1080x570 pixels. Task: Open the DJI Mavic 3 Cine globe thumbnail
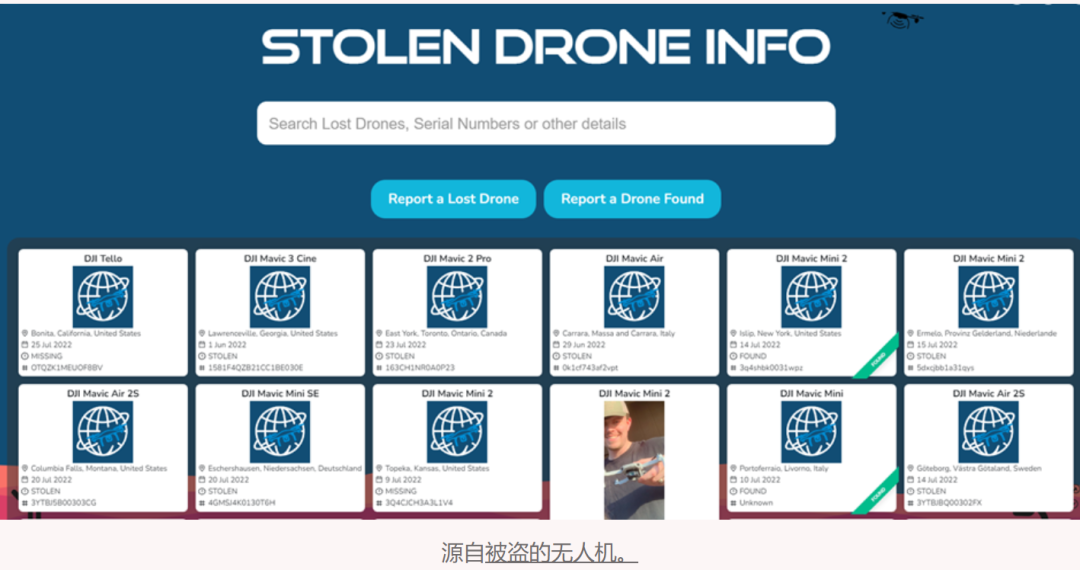point(280,297)
